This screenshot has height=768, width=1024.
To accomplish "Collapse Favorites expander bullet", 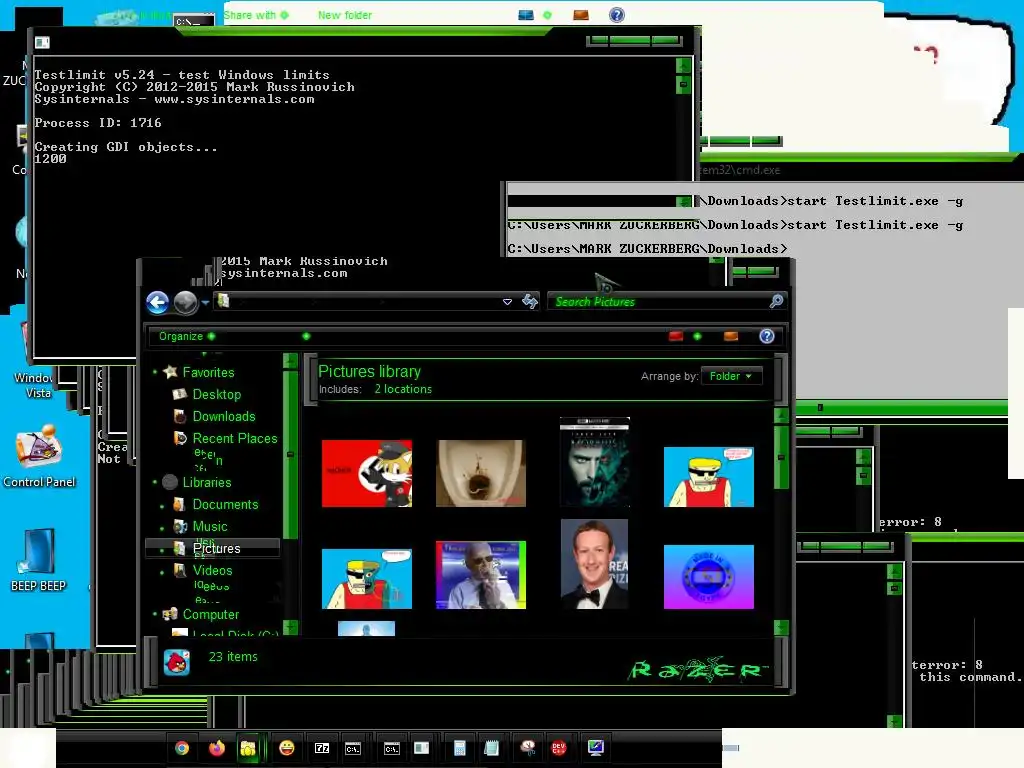I will click(155, 372).
